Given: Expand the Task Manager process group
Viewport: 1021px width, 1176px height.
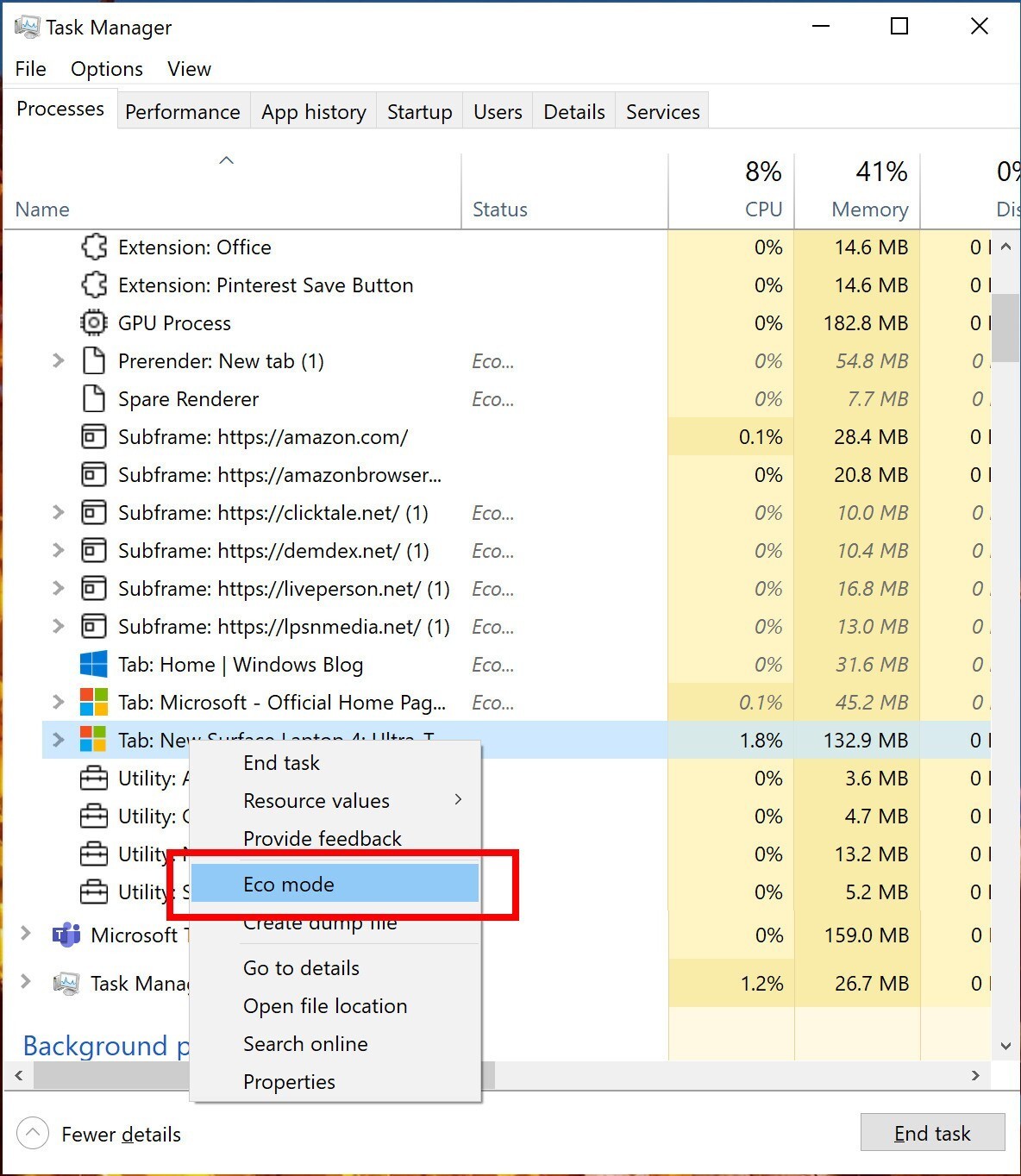Looking at the screenshot, I should coord(25,982).
